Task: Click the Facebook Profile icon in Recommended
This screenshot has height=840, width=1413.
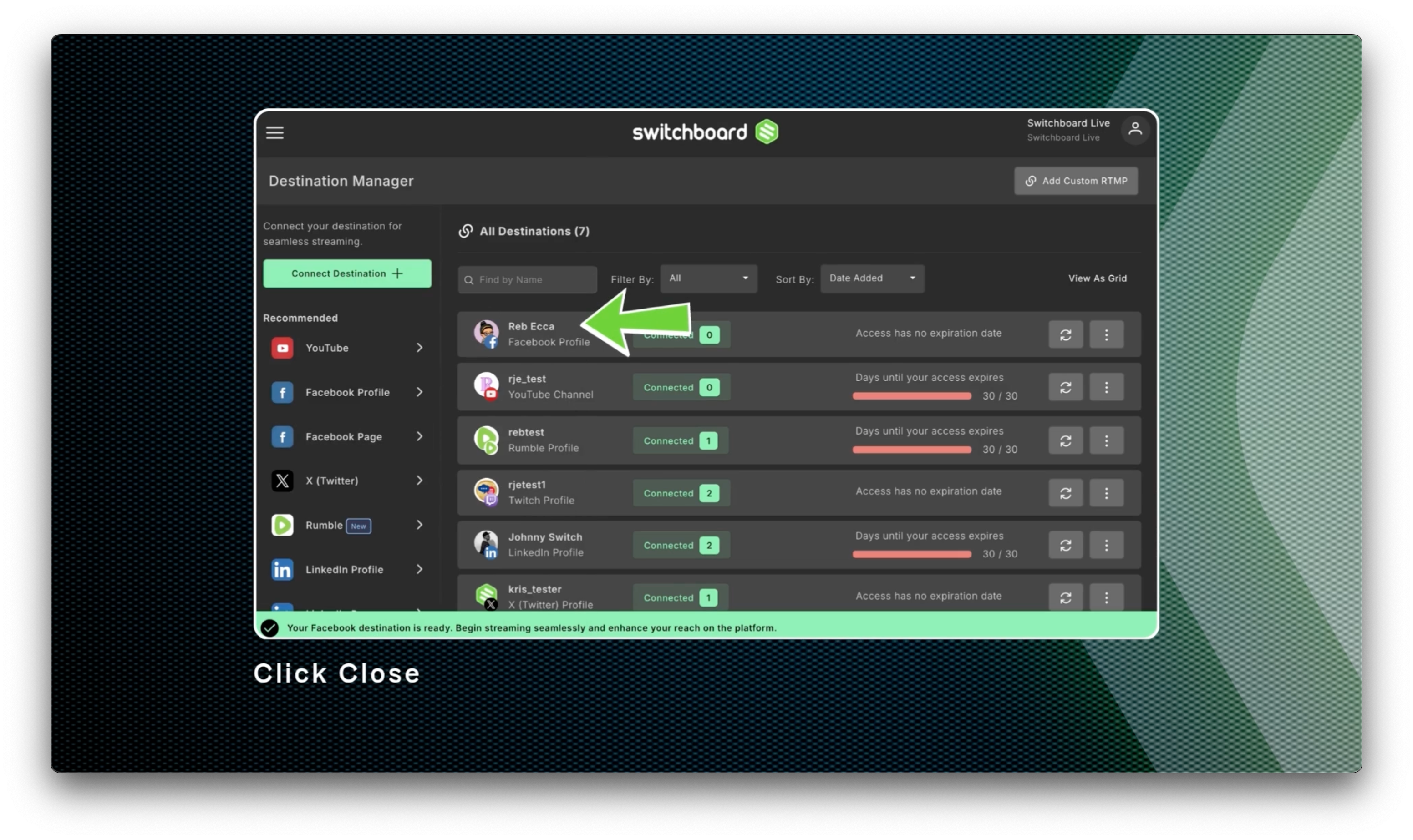Action: tap(283, 392)
